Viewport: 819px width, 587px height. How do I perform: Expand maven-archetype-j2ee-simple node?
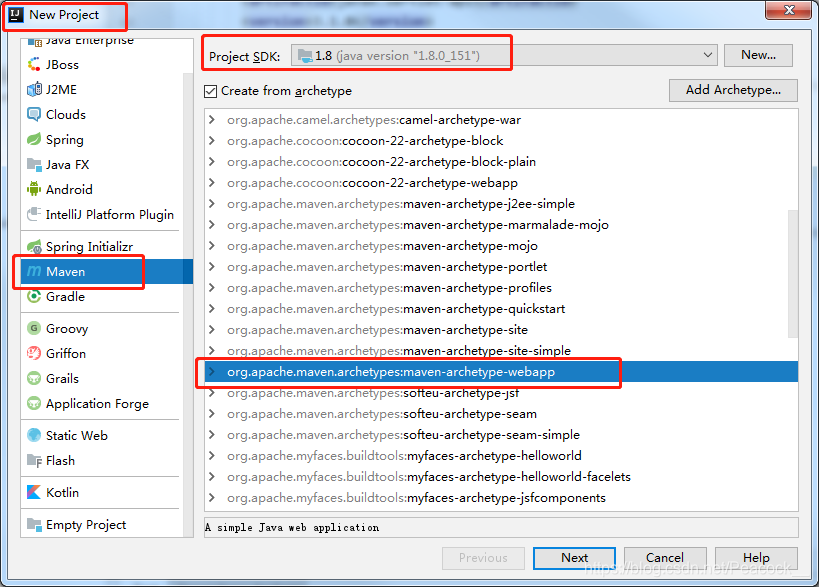tap(212, 204)
